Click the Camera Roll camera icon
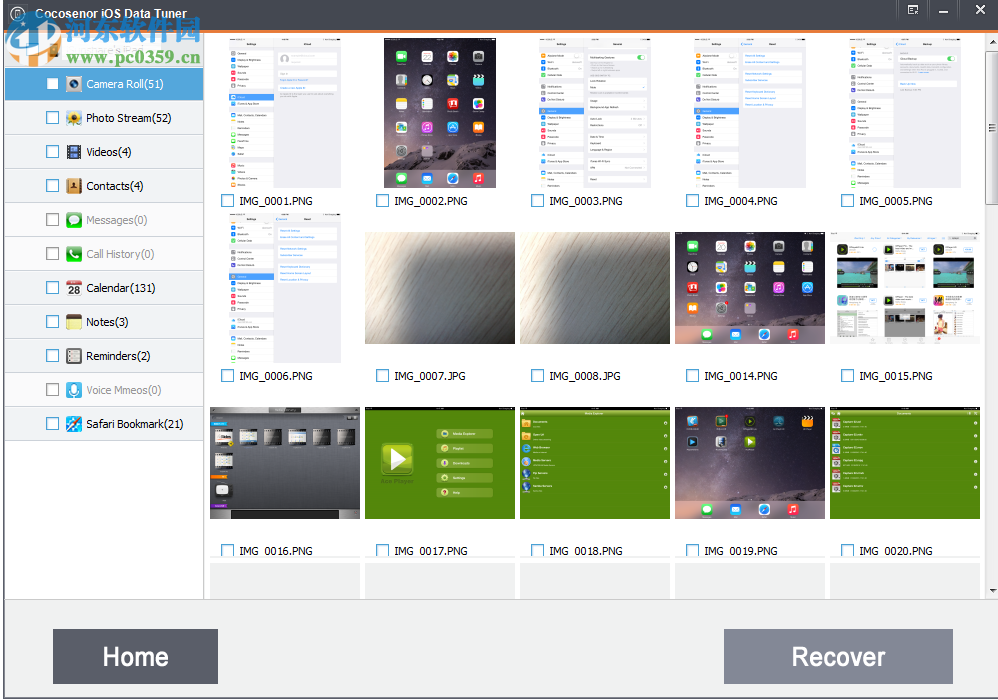This screenshot has height=700, width=998. coord(74,84)
